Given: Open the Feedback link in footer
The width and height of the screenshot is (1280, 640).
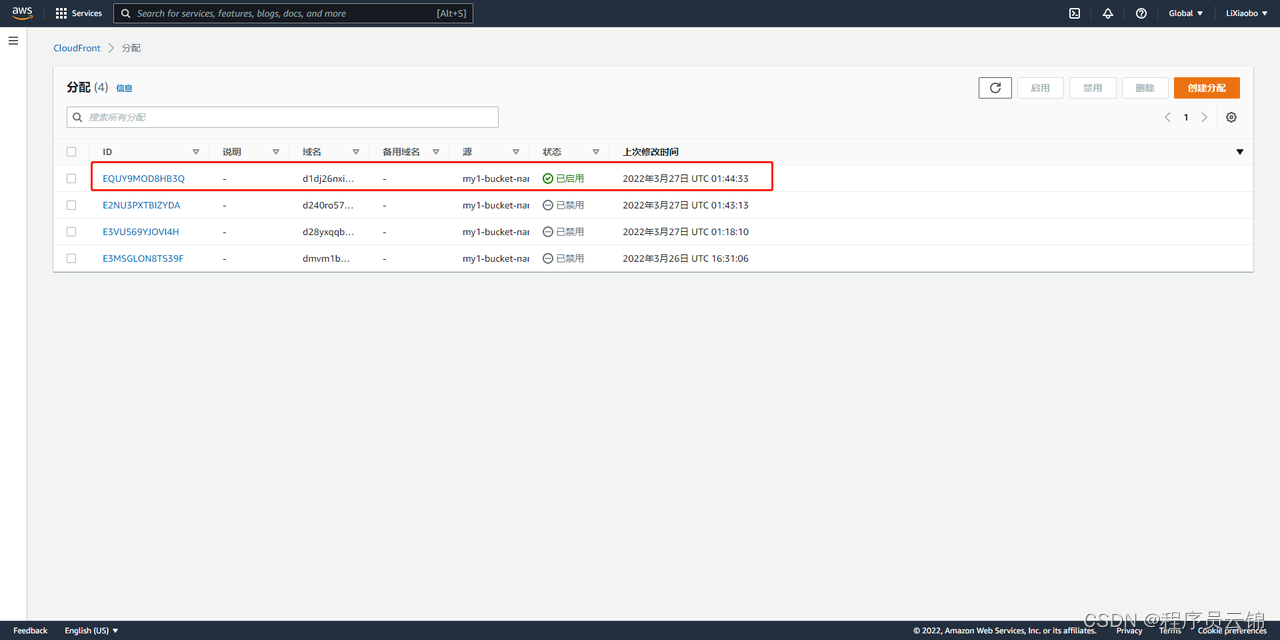Looking at the screenshot, I should click(30, 630).
